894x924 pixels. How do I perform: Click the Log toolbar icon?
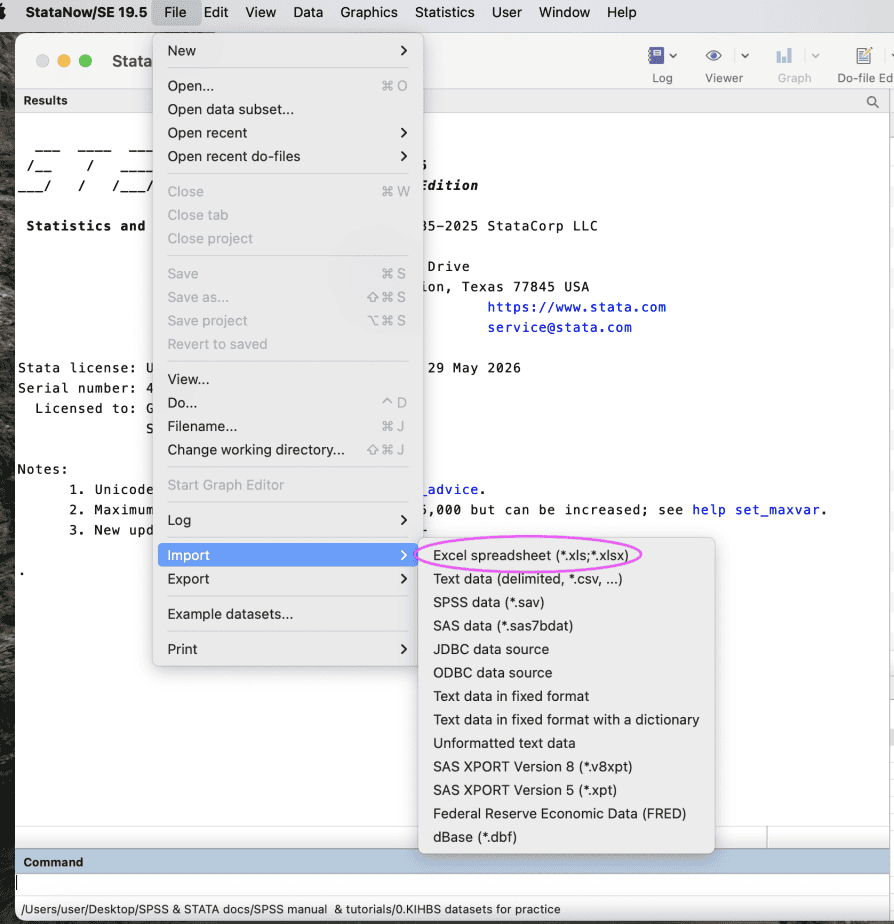(x=657, y=56)
